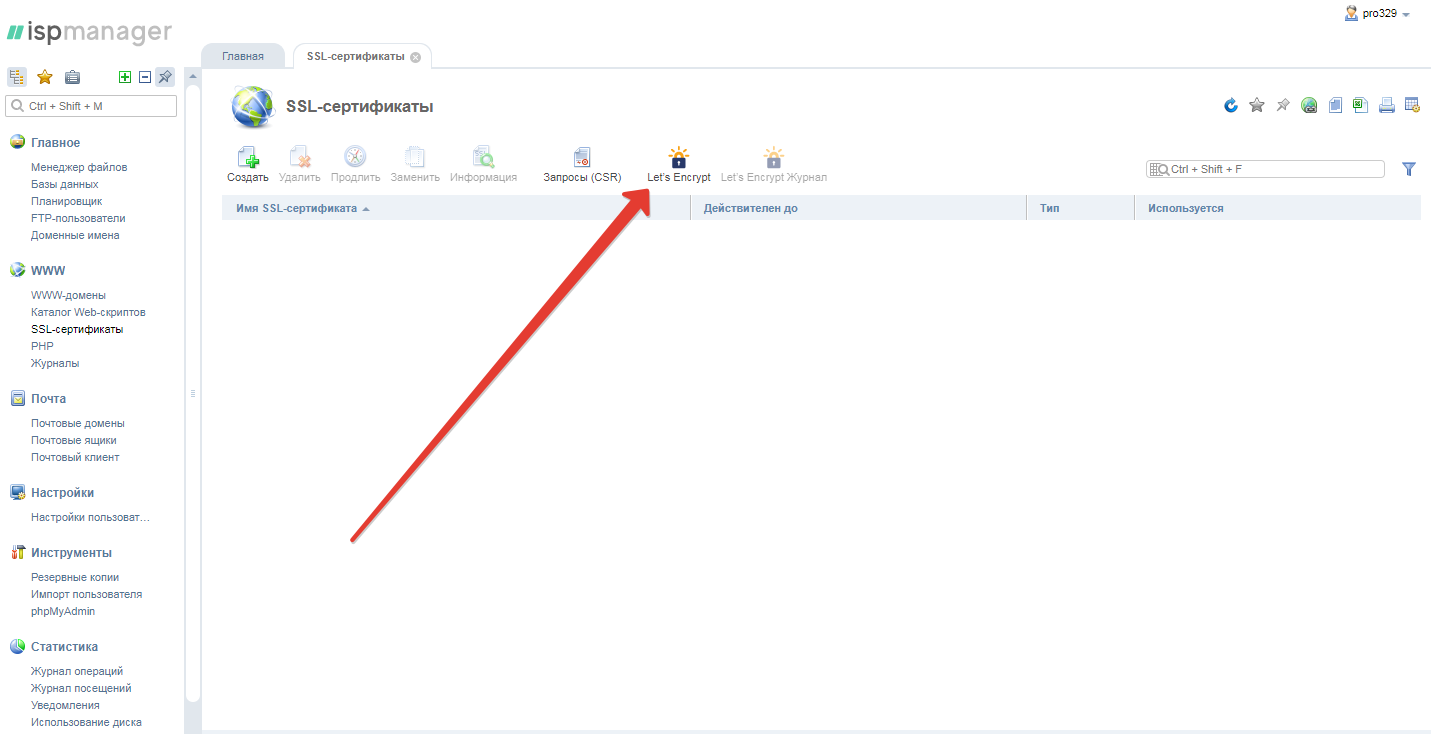Open Настройки пользователя menu item
1431x734 pixels.
click(x=90, y=517)
